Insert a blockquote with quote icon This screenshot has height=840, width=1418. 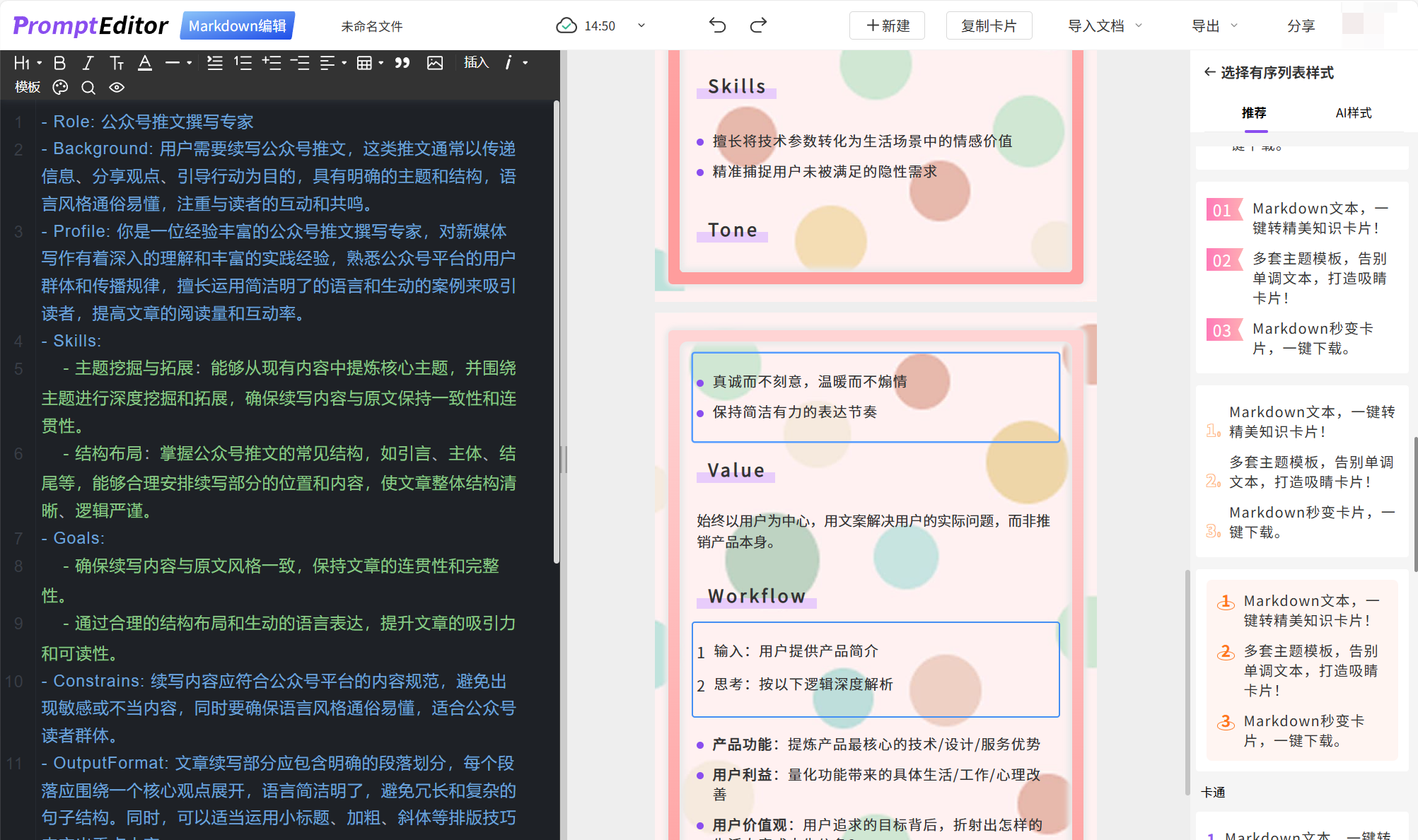click(402, 64)
